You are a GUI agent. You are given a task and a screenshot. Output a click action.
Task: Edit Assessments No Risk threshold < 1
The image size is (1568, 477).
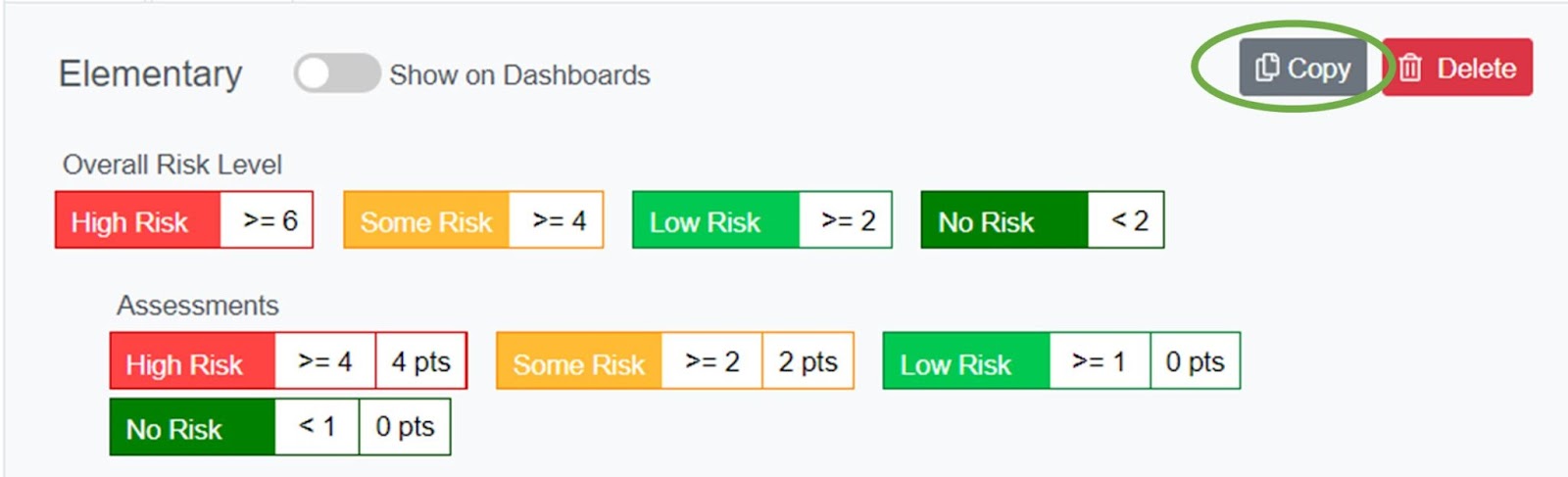coord(317,427)
